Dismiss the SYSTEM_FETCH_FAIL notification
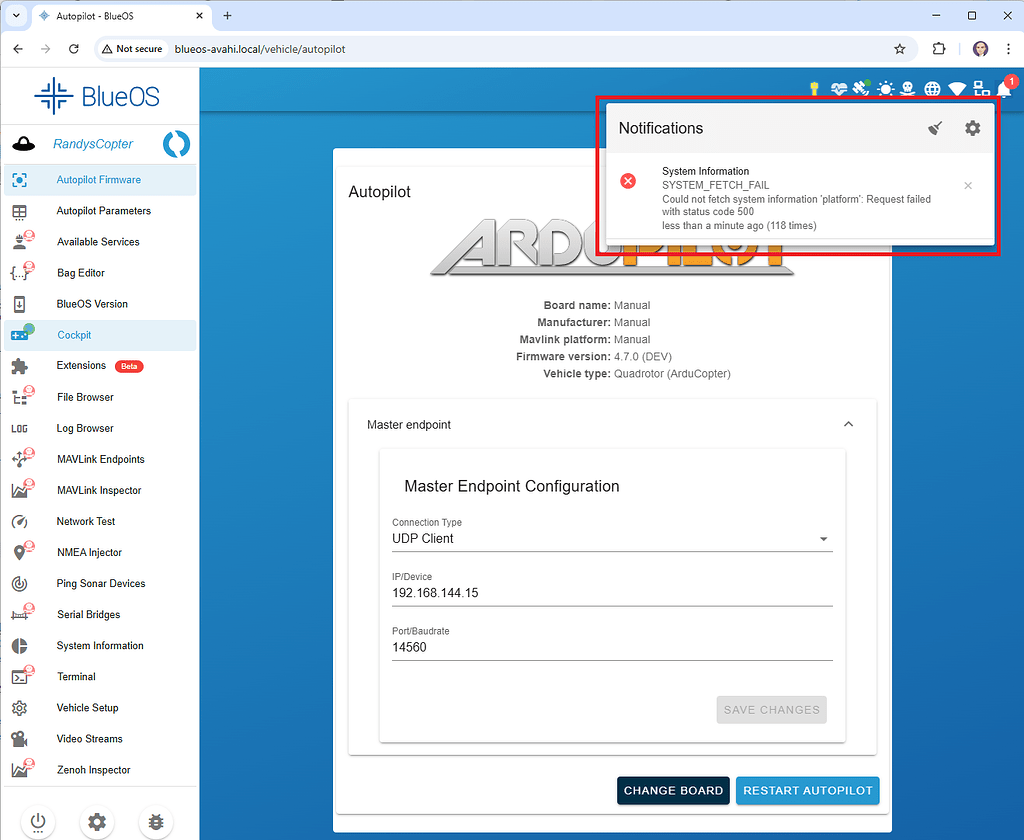 (x=967, y=185)
